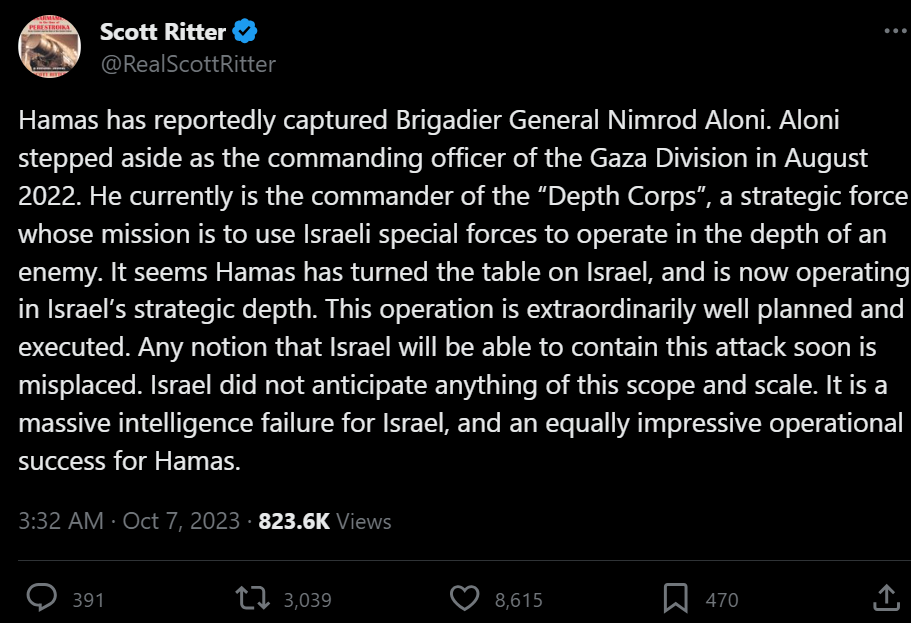Click the reply speech bubble icon
The width and height of the screenshot is (911, 623).
(x=41, y=598)
